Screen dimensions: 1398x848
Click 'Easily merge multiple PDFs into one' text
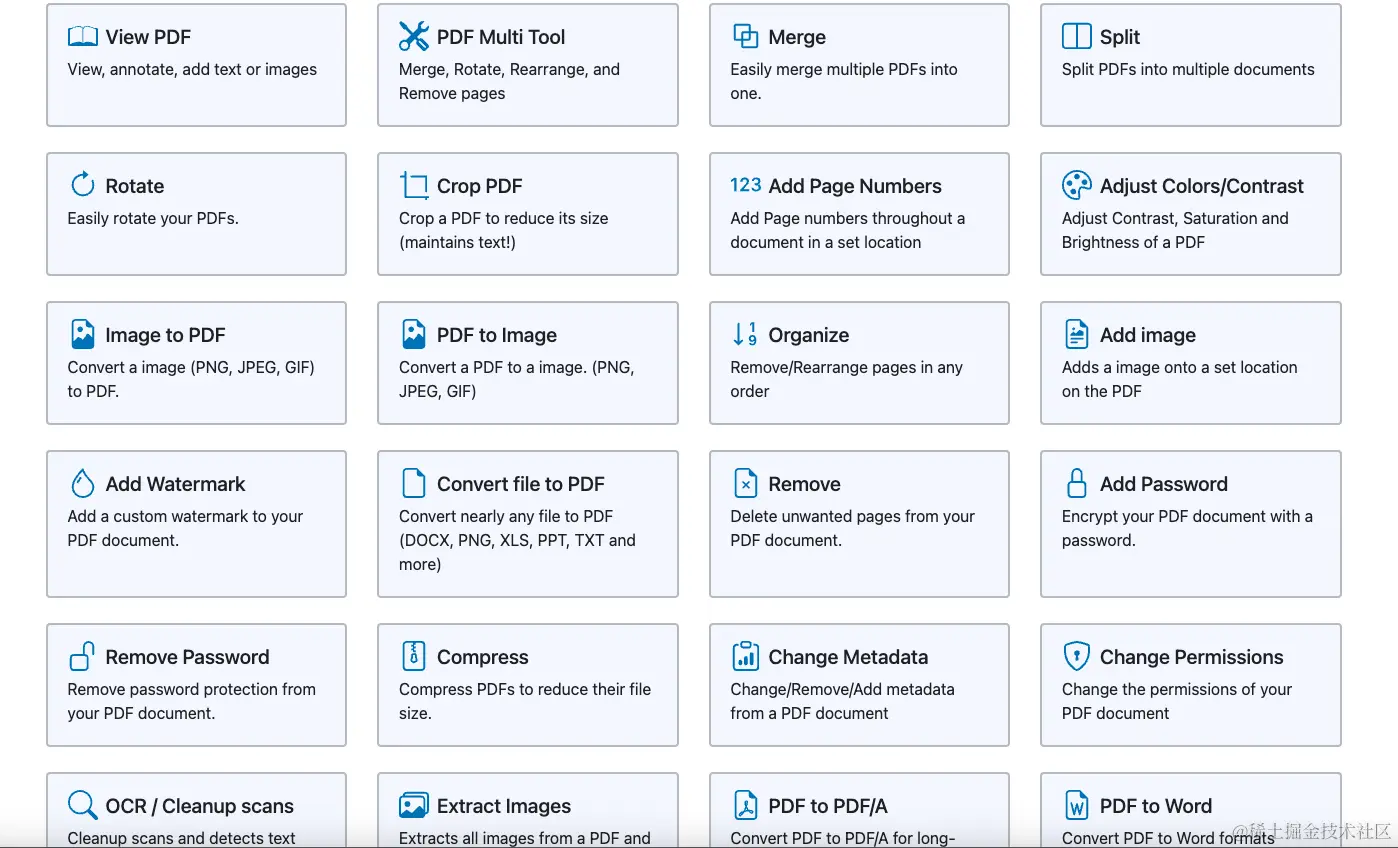pos(844,81)
